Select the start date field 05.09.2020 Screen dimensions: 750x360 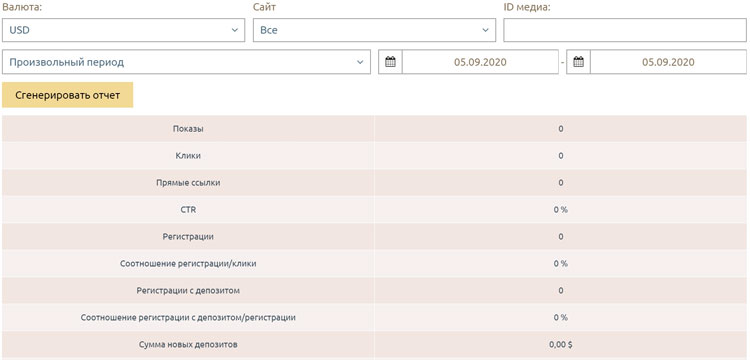pos(480,62)
